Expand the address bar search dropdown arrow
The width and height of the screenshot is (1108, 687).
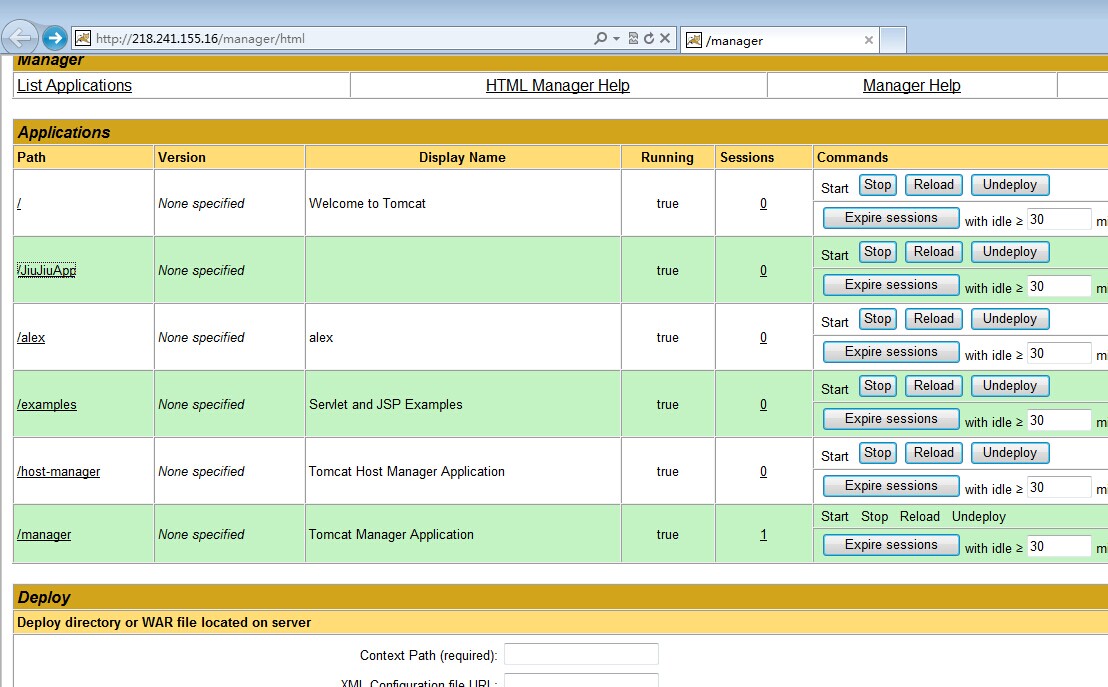pos(616,38)
